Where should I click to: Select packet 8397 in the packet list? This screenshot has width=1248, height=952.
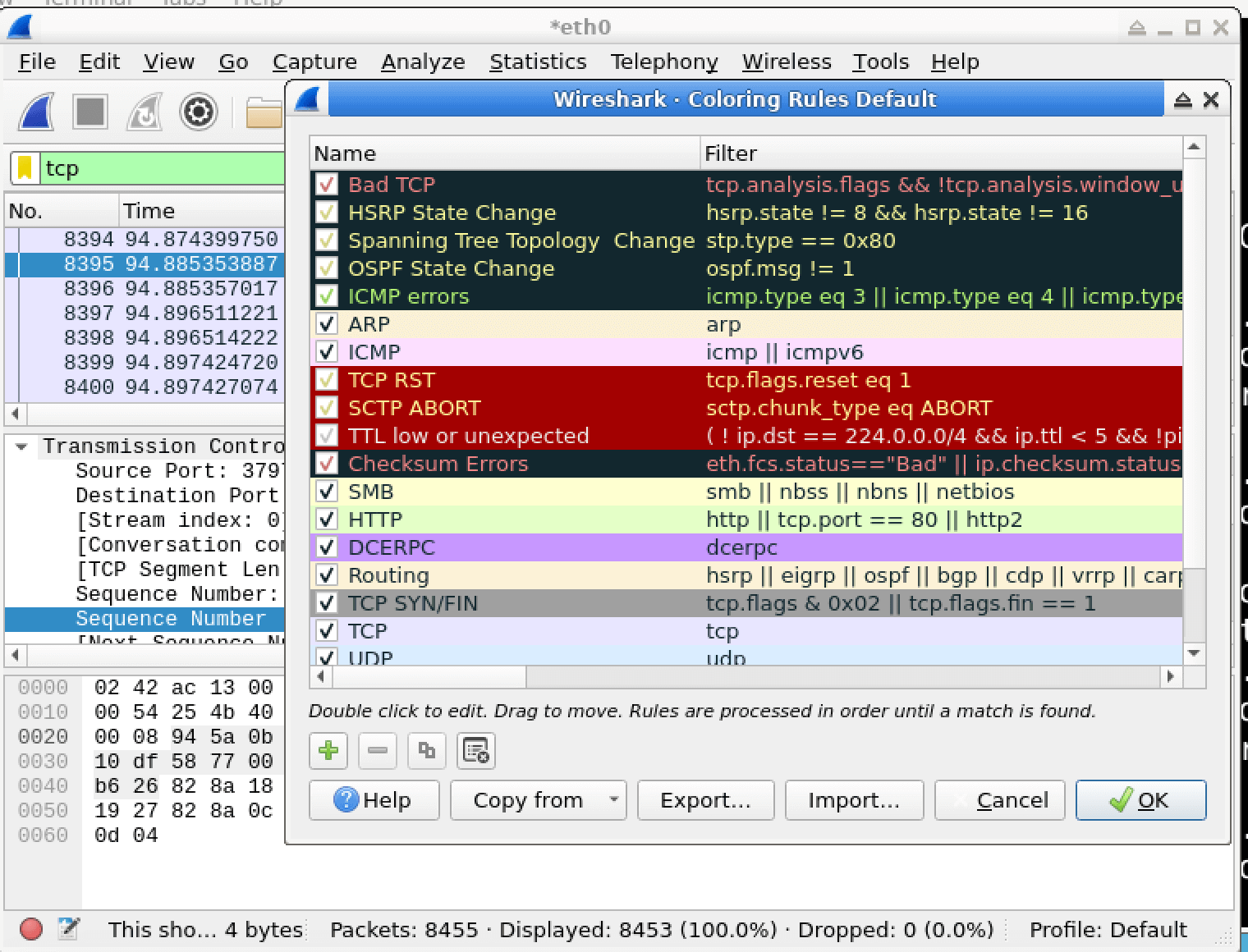(x=145, y=313)
